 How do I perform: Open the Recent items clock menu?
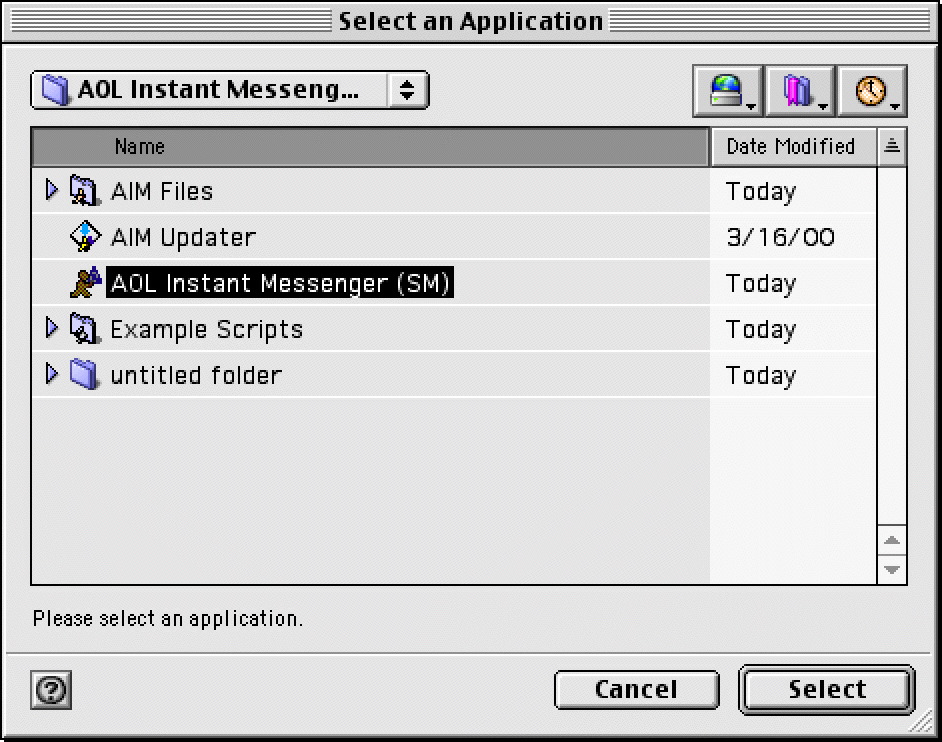click(x=872, y=91)
